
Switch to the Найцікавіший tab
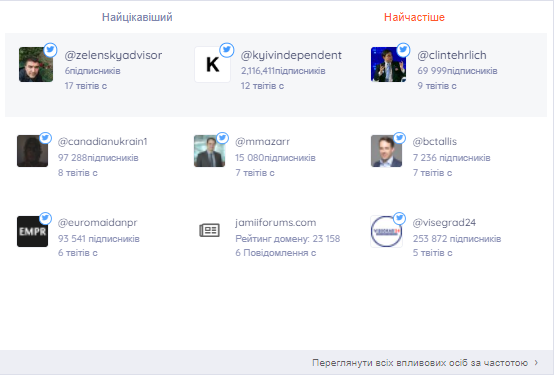pyautogui.click(x=137, y=17)
